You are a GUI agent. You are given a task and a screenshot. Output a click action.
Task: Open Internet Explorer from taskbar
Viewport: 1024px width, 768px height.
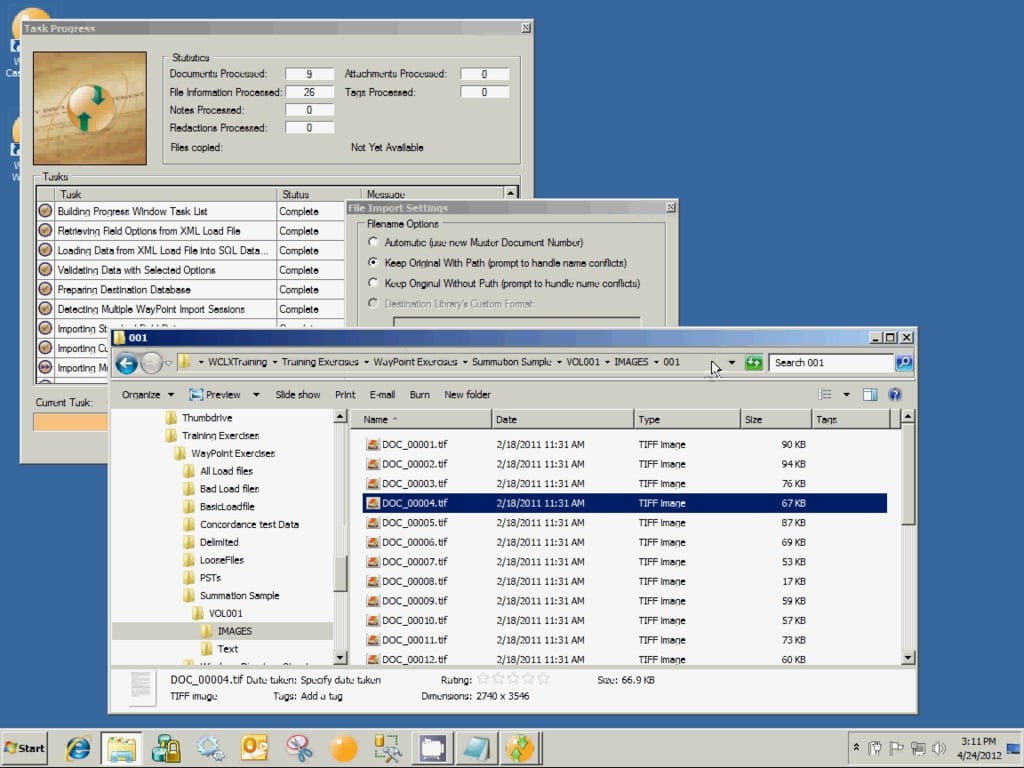[77, 748]
